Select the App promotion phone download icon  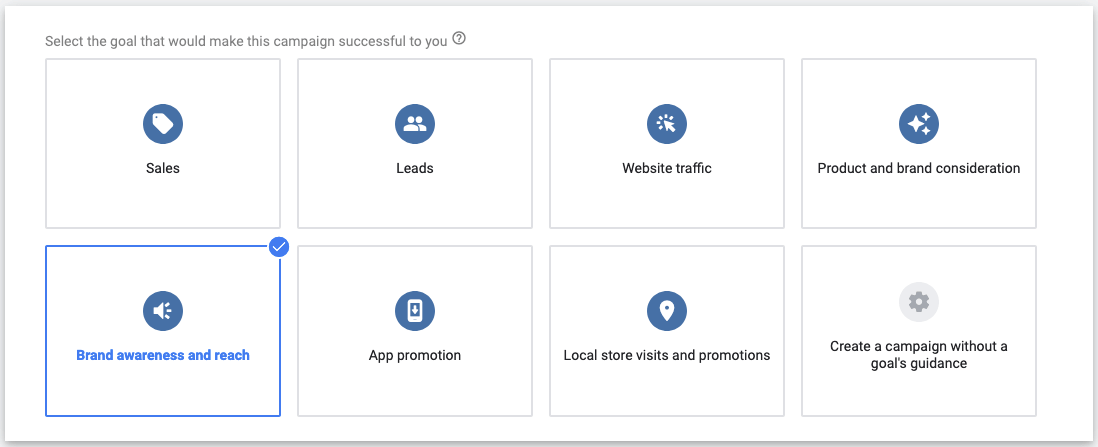pyautogui.click(x=415, y=311)
